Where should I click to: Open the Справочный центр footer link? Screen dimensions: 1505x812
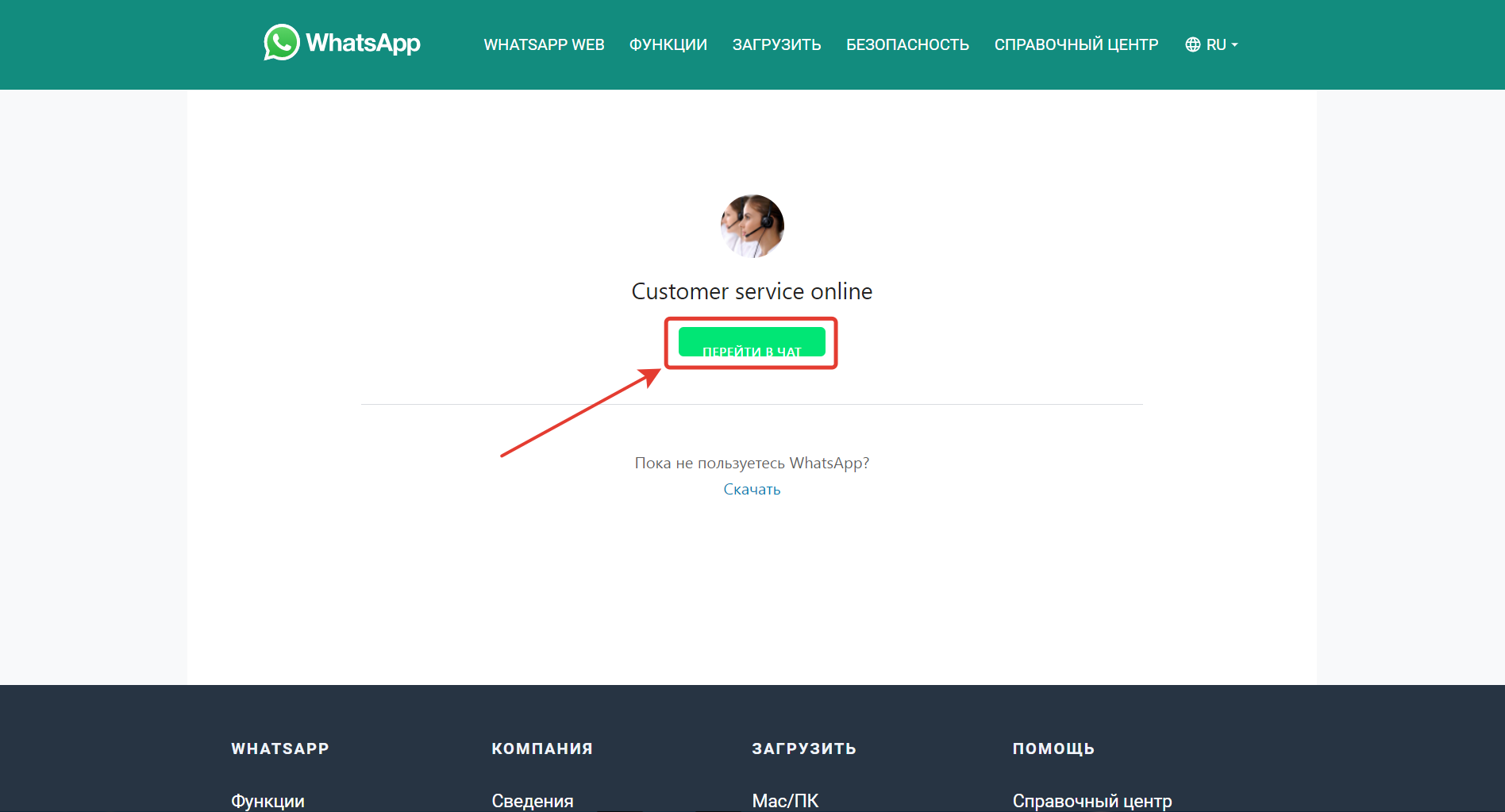click(1092, 801)
